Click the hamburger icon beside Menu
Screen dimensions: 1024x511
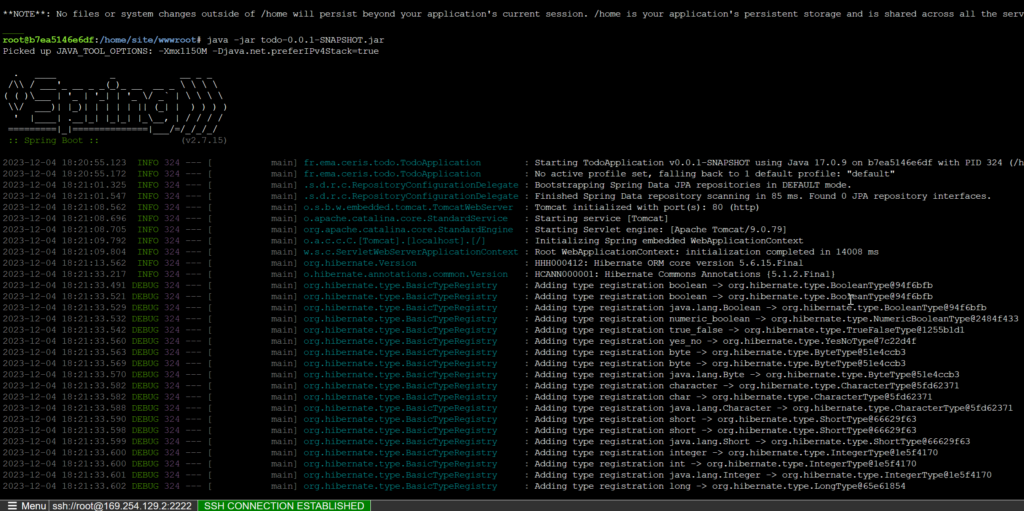pos(13,506)
